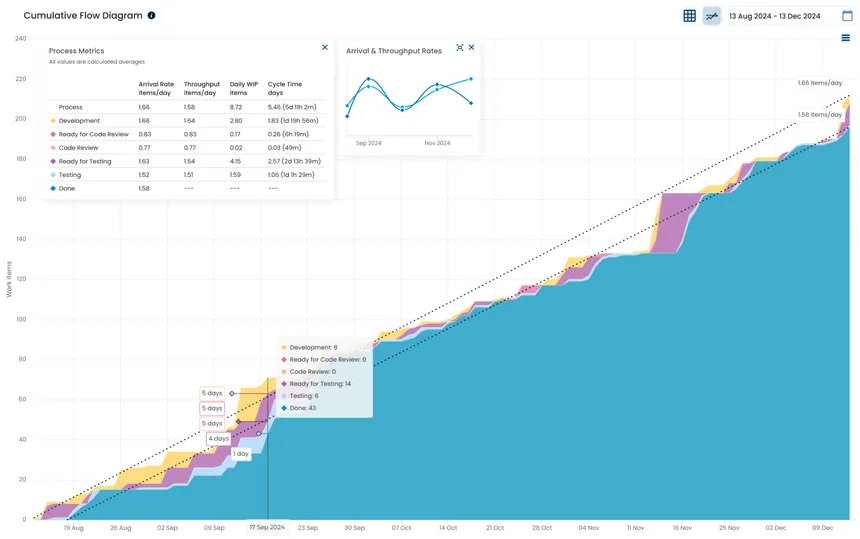This screenshot has width=860, height=539.
Task: Click the Daily WIP items column header
Action: [x=244, y=88]
